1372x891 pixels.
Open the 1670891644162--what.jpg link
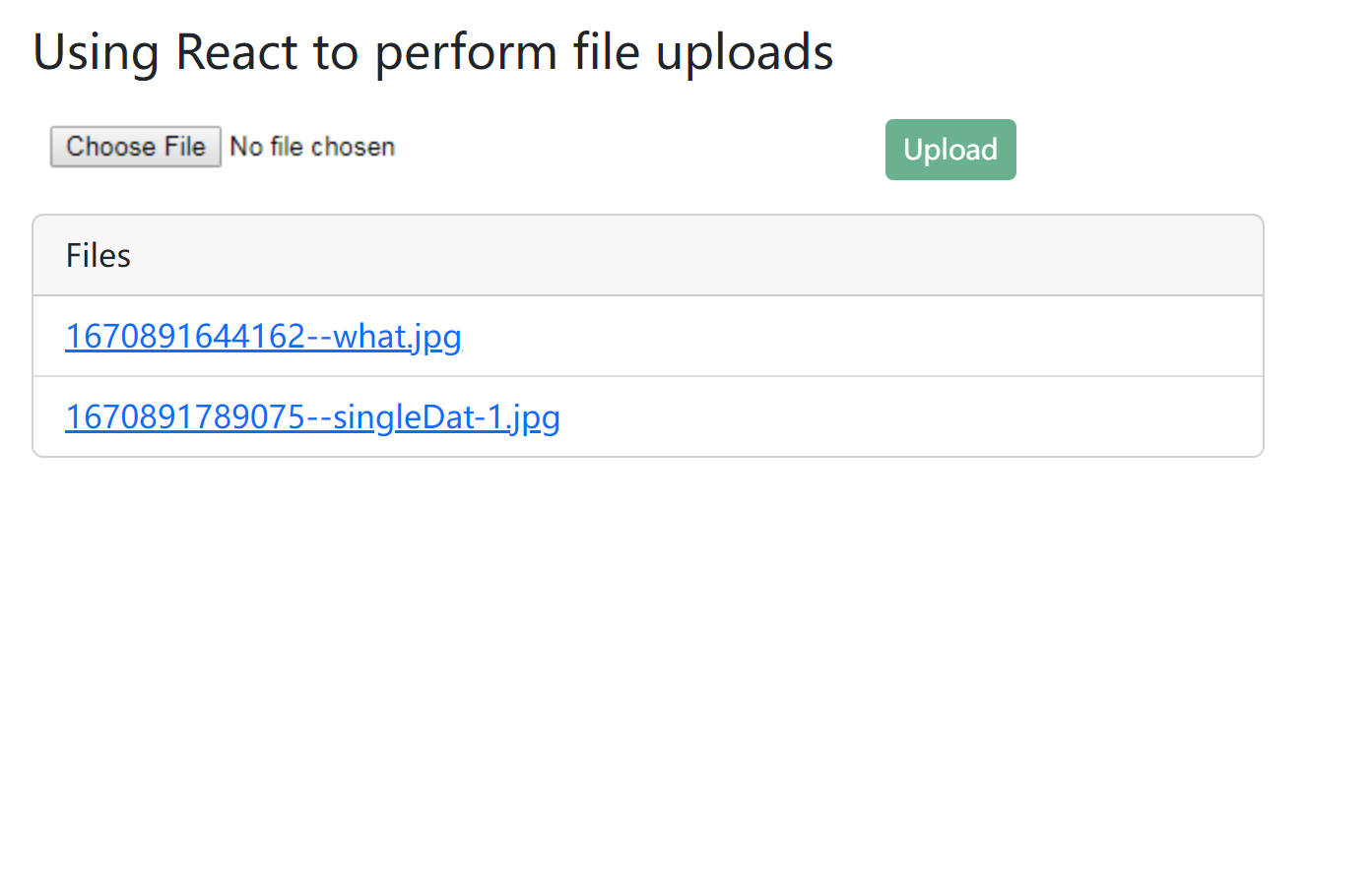coord(263,337)
